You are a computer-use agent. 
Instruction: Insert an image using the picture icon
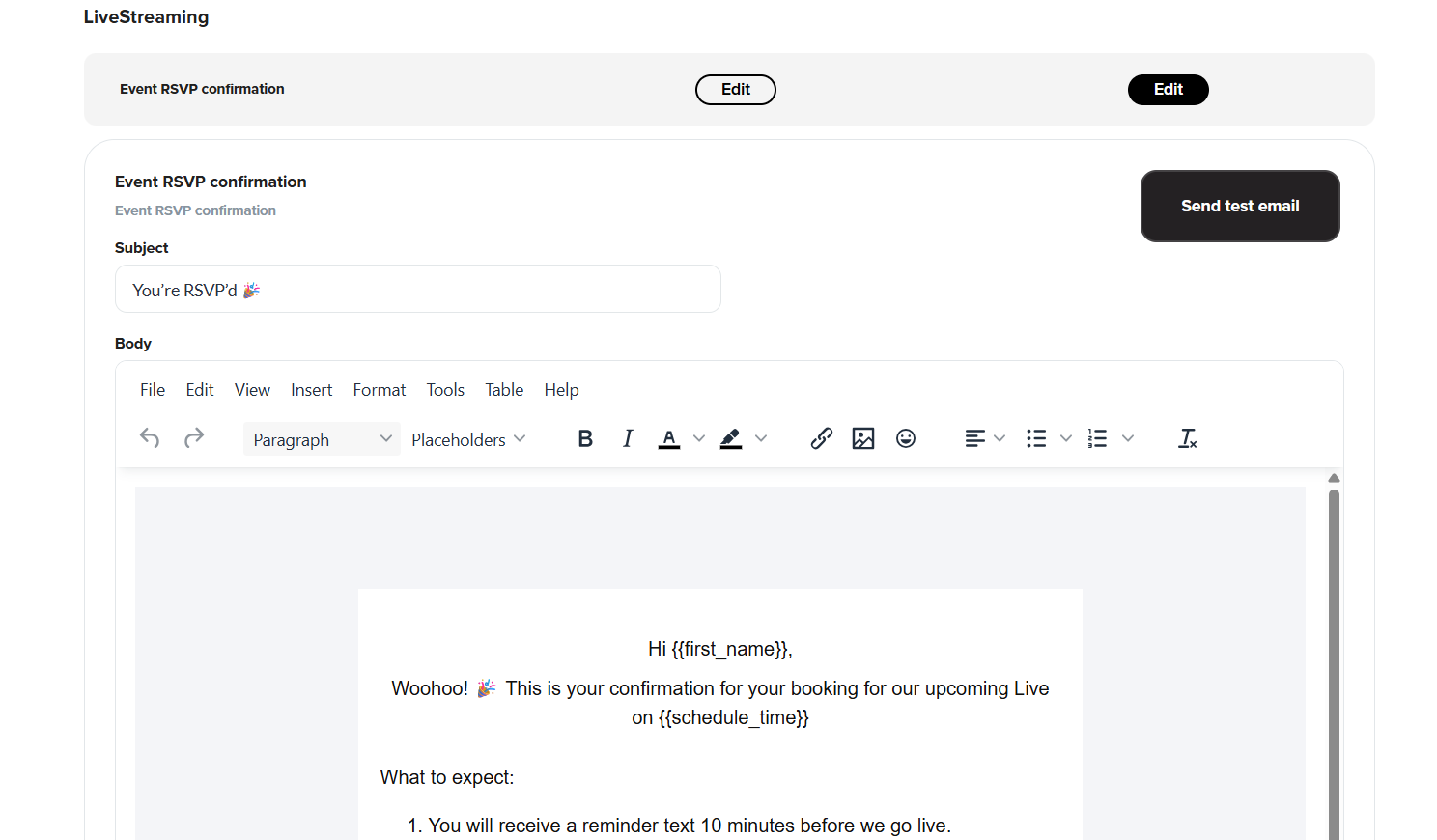(863, 438)
